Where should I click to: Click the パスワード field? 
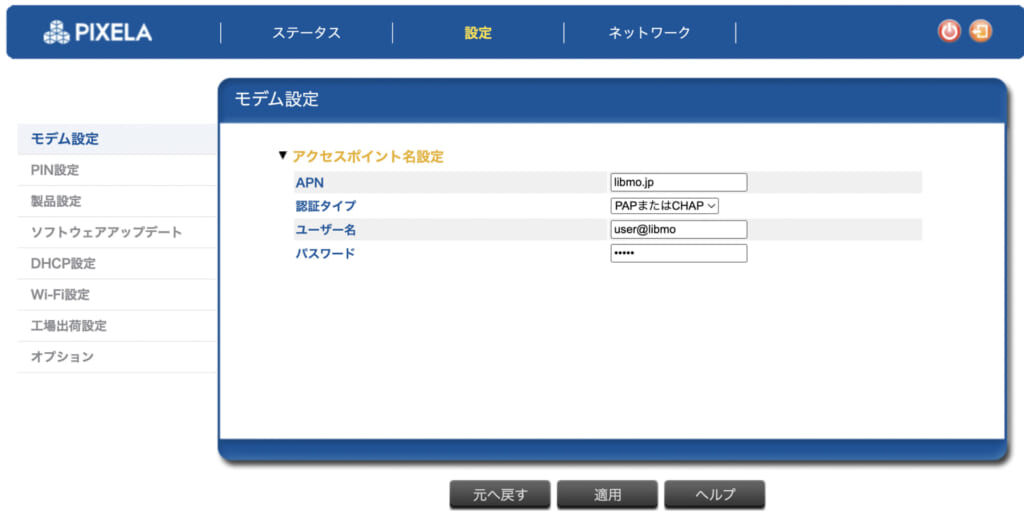tap(679, 253)
